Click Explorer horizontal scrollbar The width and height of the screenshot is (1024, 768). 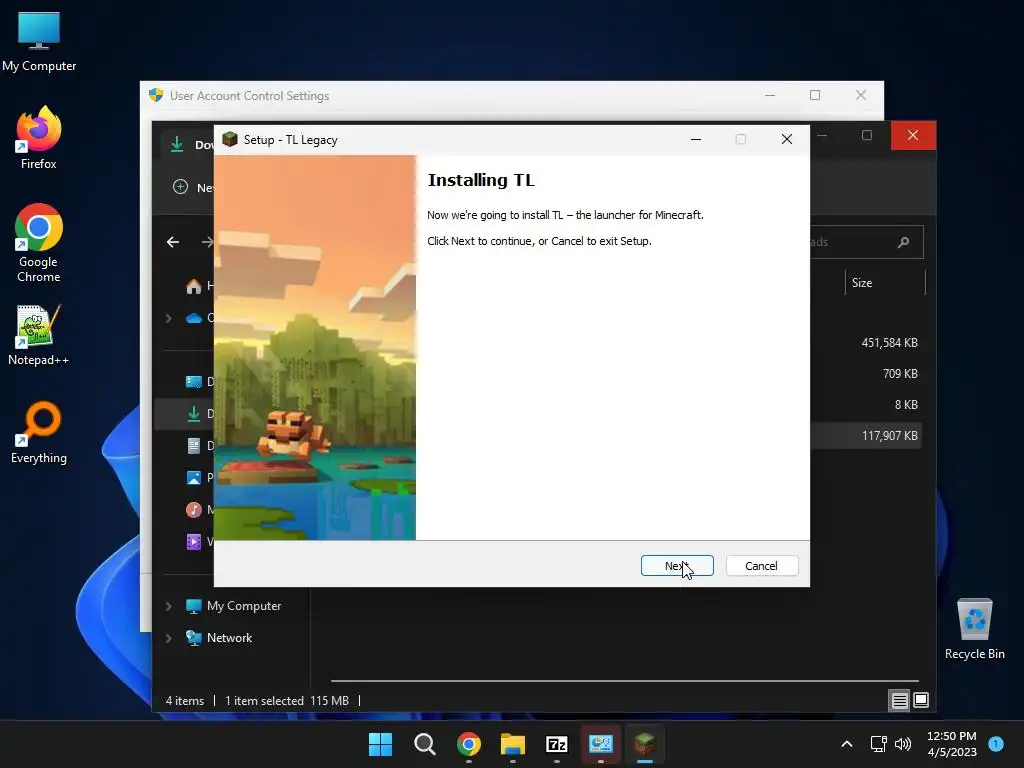pos(624,680)
